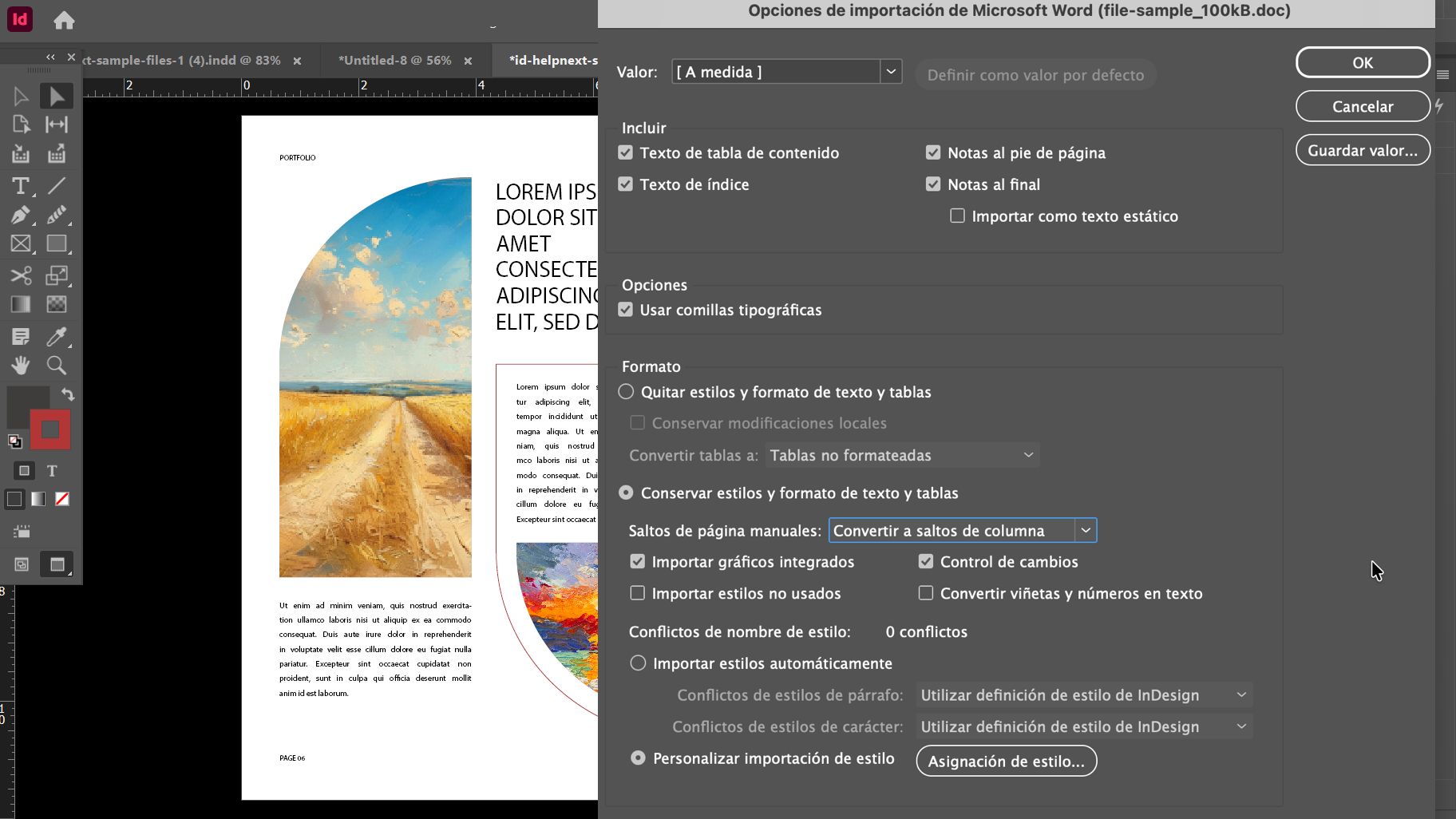Click Cancelar to dismiss dialog
This screenshot has width=1456, height=819.
tap(1363, 106)
